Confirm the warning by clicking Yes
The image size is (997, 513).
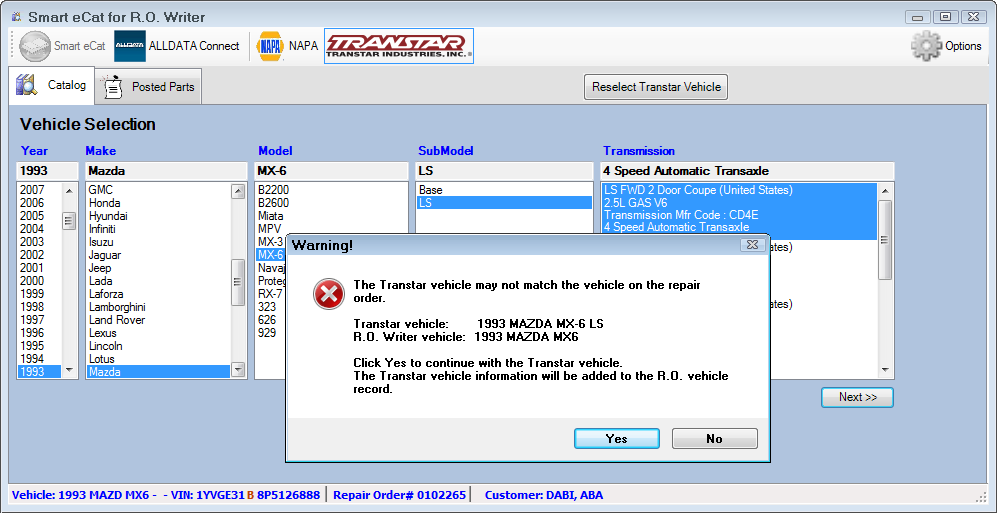coord(616,439)
